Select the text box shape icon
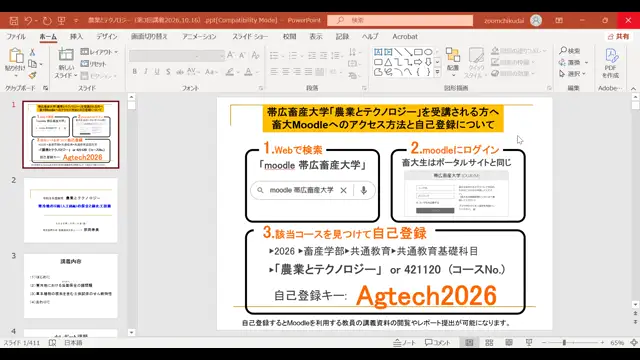Viewport: 640px width, 360px height. [x=378, y=52]
